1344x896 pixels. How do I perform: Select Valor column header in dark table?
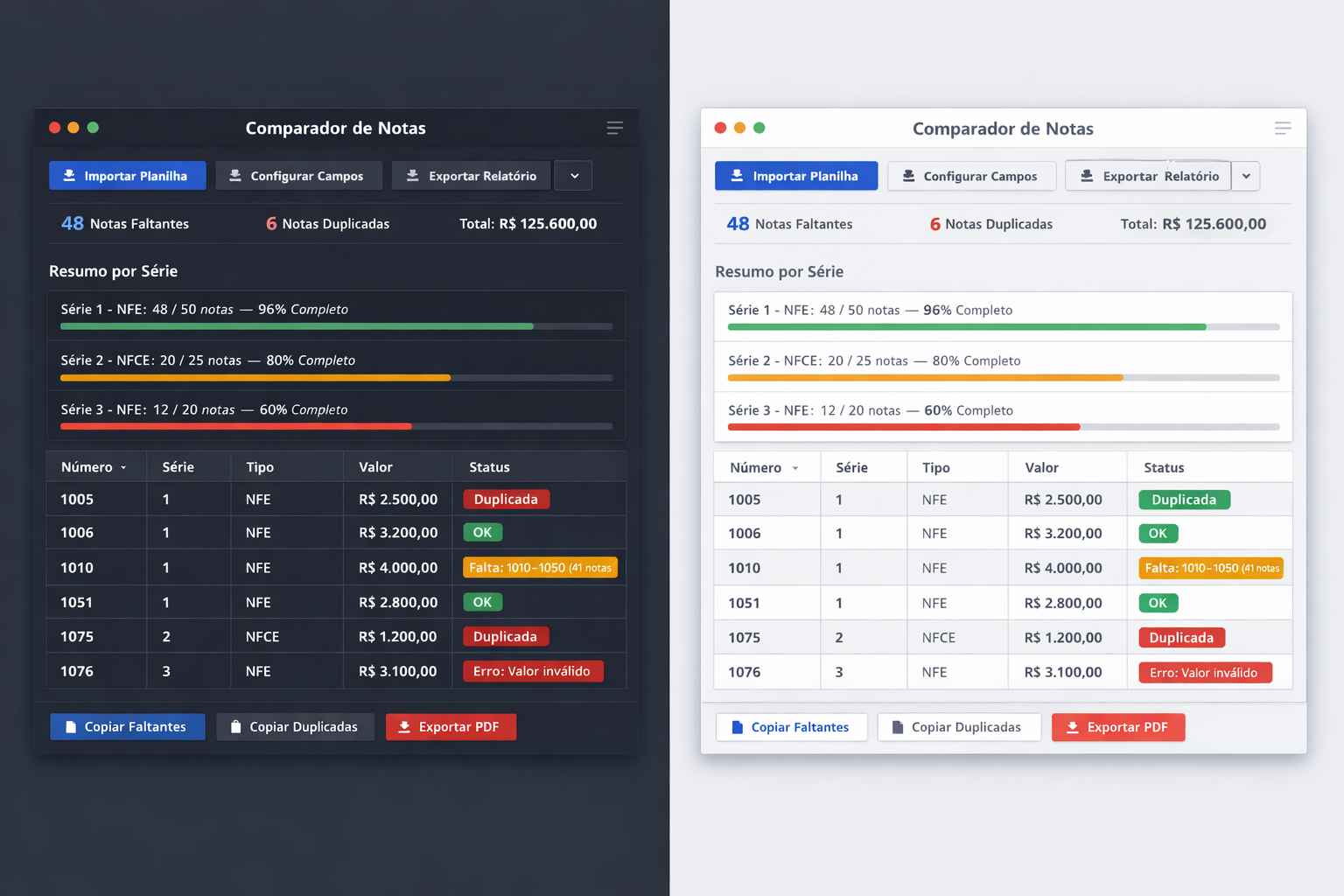pyautogui.click(x=375, y=467)
